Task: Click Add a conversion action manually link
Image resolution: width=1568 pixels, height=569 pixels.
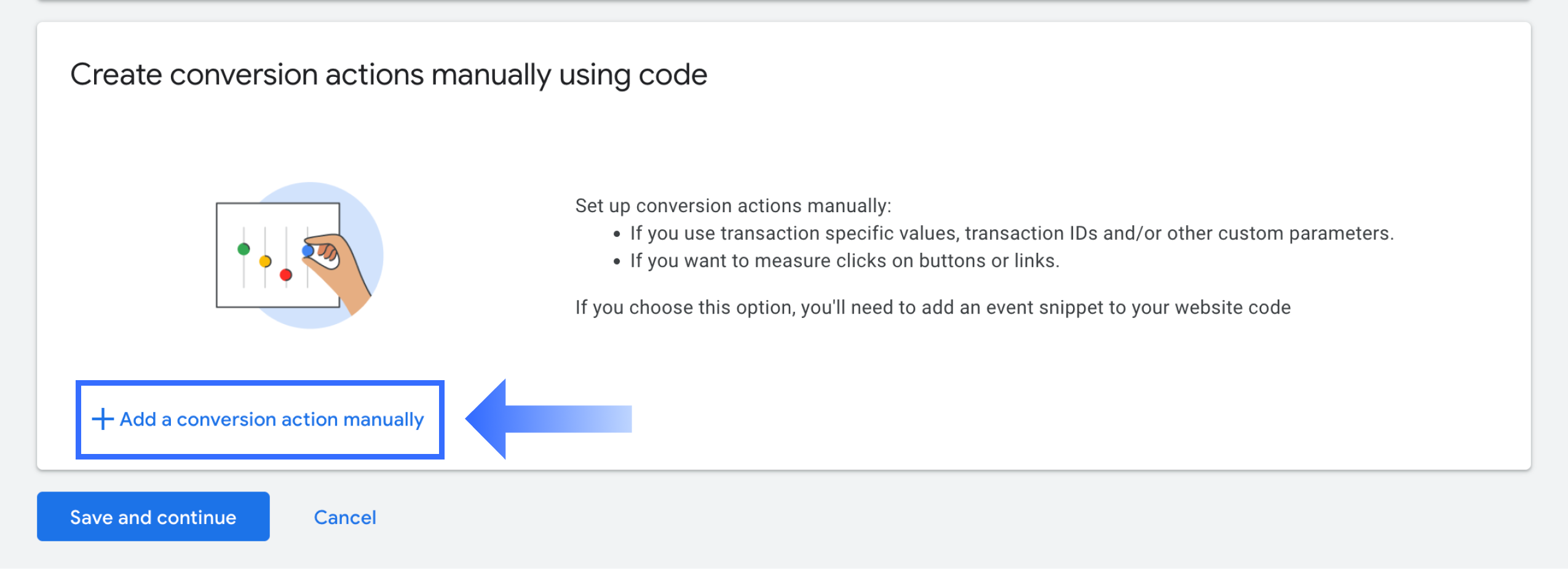Action: tap(271, 420)
